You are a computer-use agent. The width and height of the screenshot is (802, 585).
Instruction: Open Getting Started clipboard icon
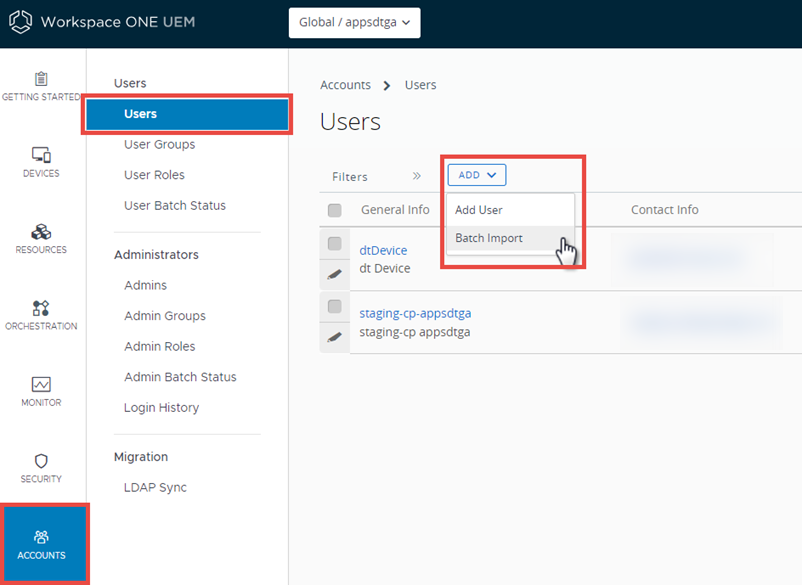(x=41, y=79)
